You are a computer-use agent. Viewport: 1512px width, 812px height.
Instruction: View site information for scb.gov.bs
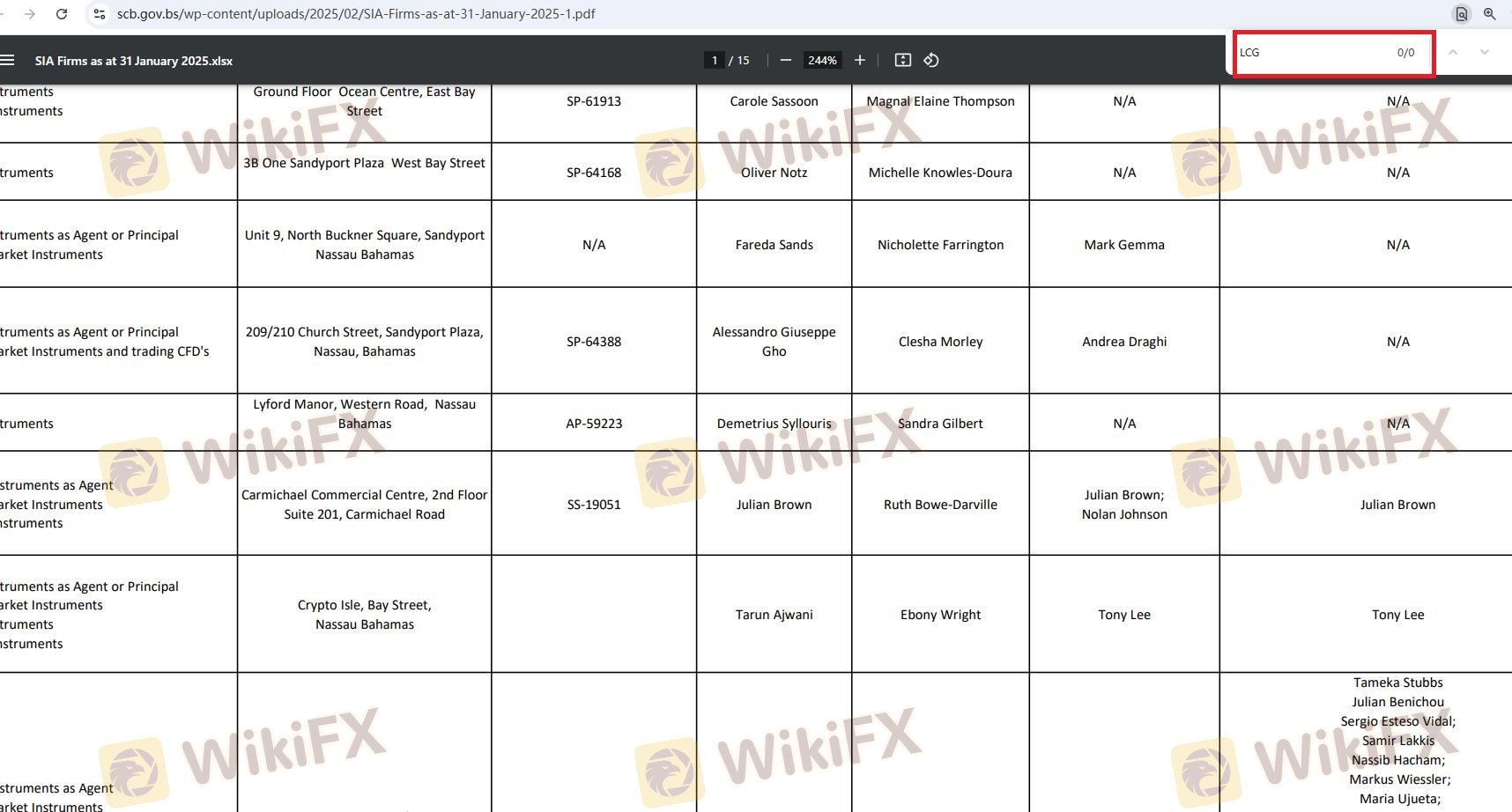[x=100, y=14]
